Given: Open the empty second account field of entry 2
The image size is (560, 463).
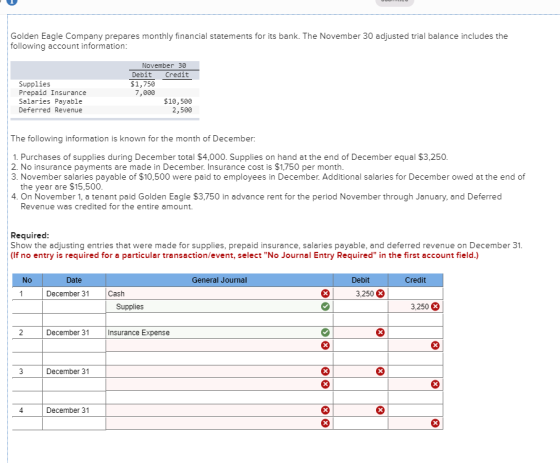Looking at the screenshot, I should [x=219, y=345].
